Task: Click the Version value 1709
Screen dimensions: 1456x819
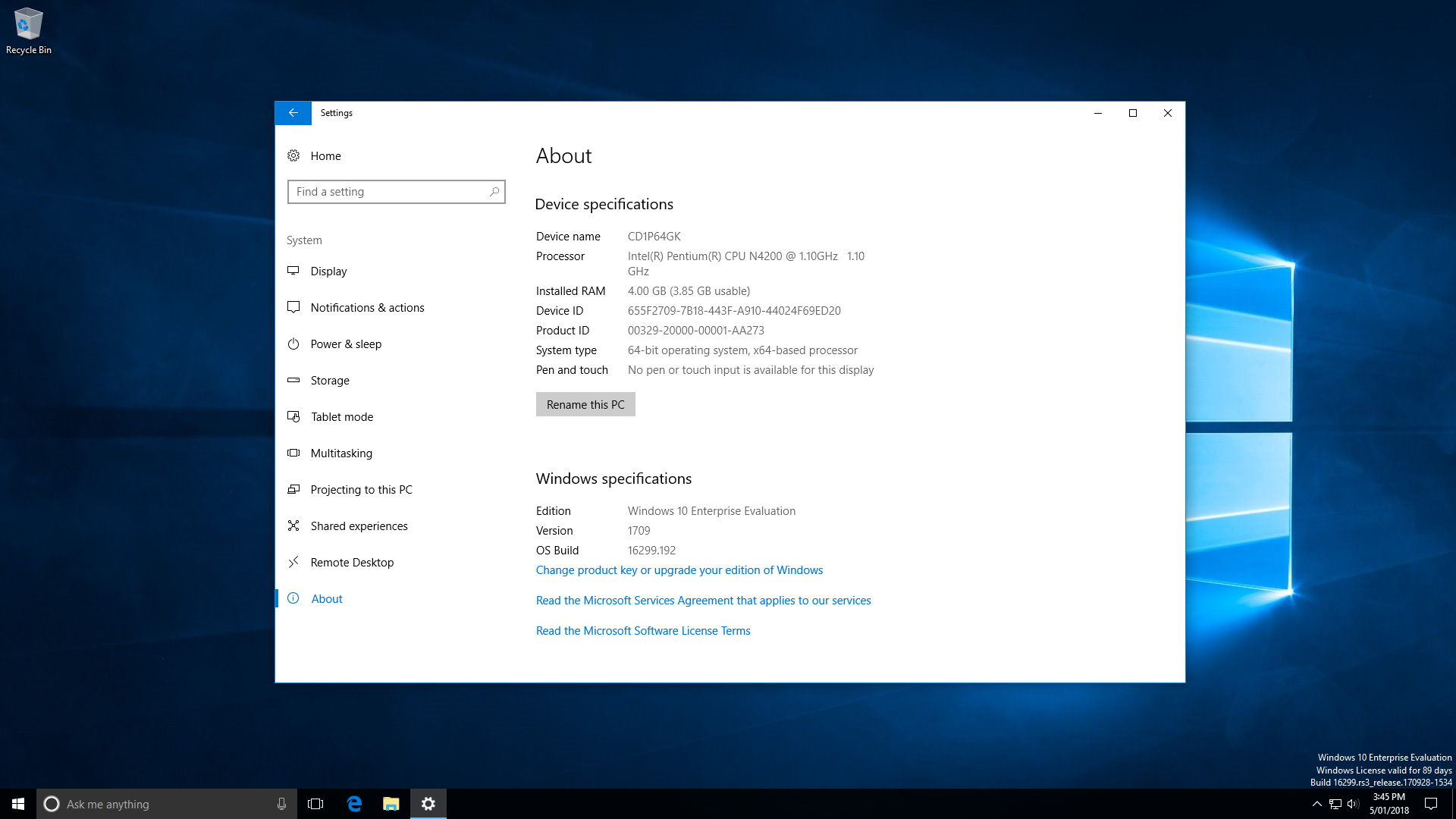Action: [x=639, y=531]
